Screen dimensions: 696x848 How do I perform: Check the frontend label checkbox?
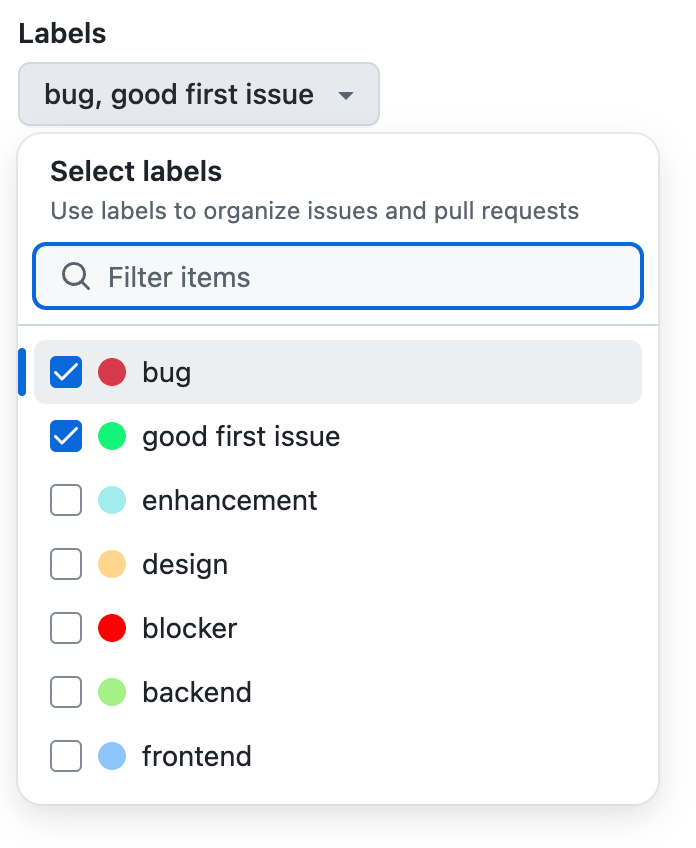click(x=66, y=756)
